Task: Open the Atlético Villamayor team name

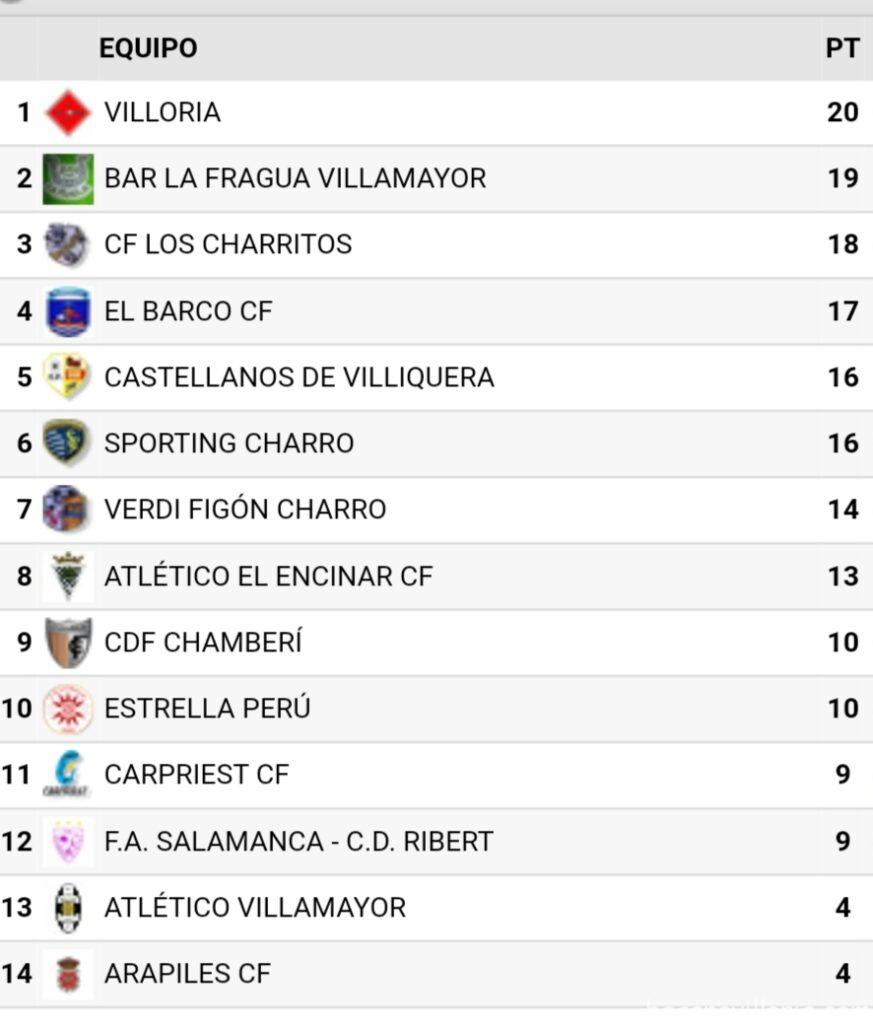Action: (255, 907)
